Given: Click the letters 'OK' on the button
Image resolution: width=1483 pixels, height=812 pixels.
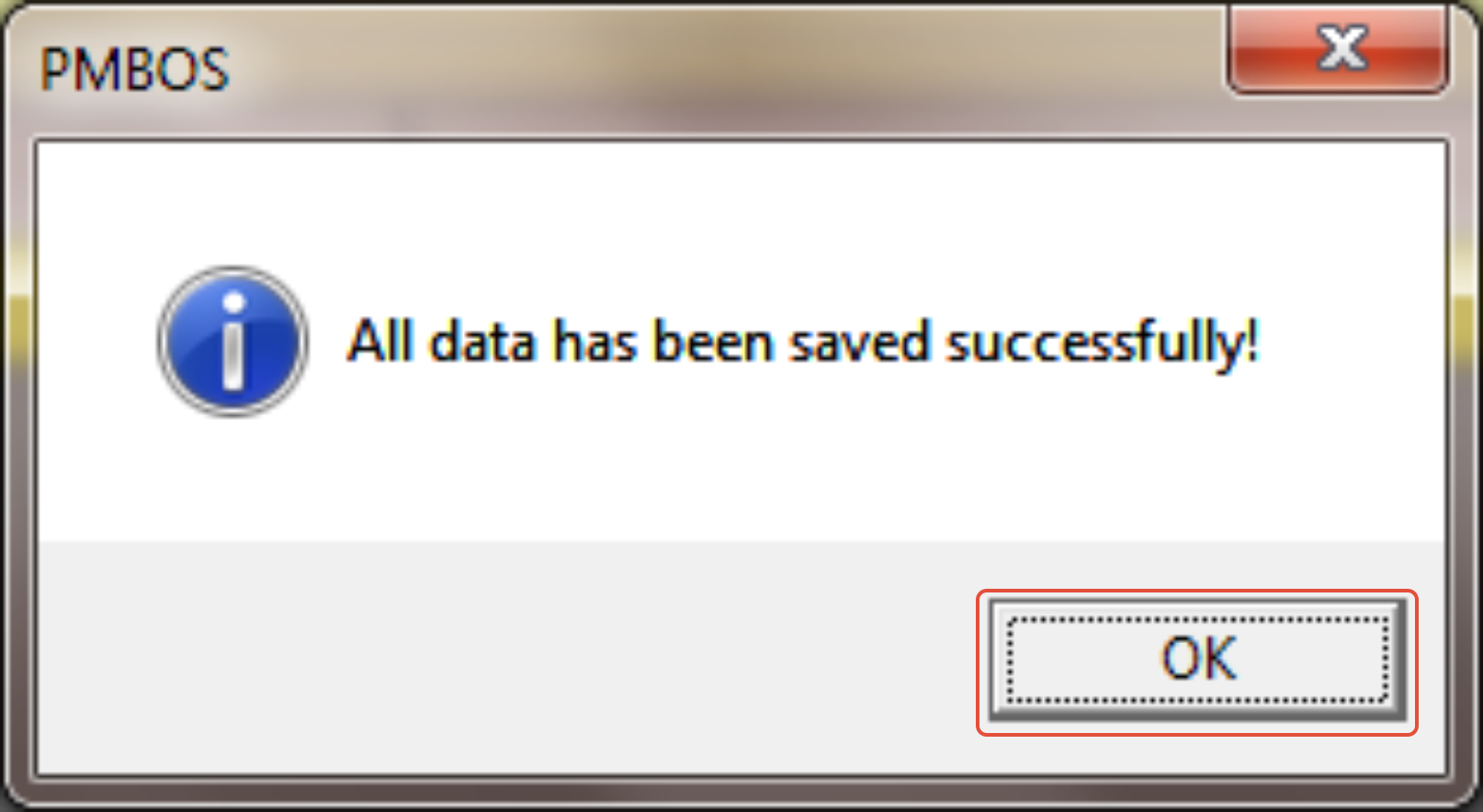Looking at the screenshot, I should [1199, 660].
